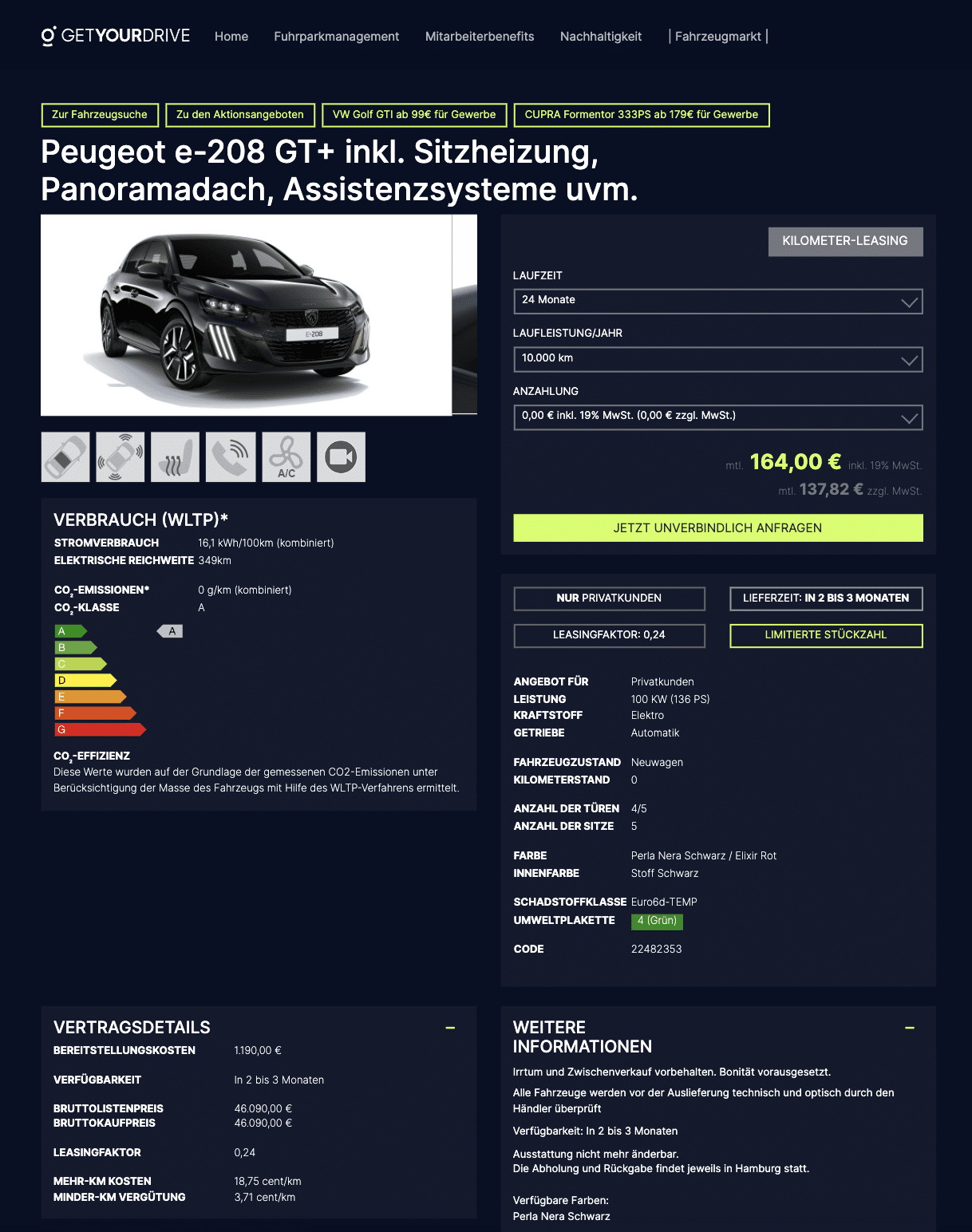Click Jetzt unverbindlich anfragen button
The height and width of the screenshot is (1232, 972).
click(x=718, y=528)
